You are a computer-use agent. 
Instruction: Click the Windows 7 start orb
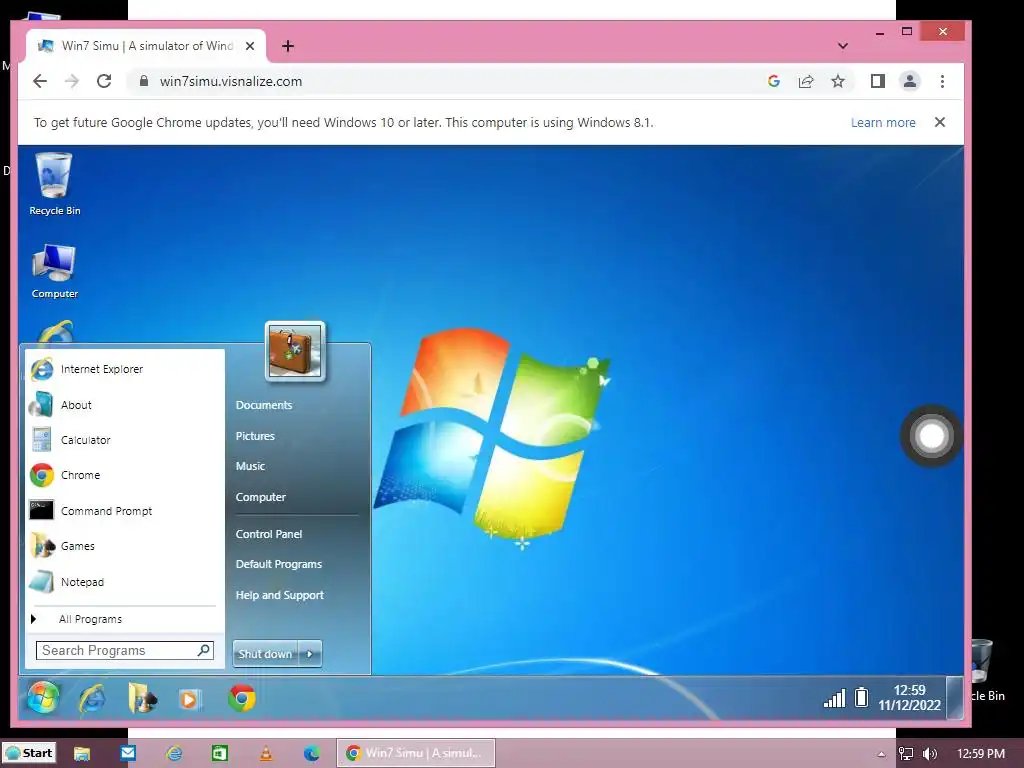pos(43,697)
